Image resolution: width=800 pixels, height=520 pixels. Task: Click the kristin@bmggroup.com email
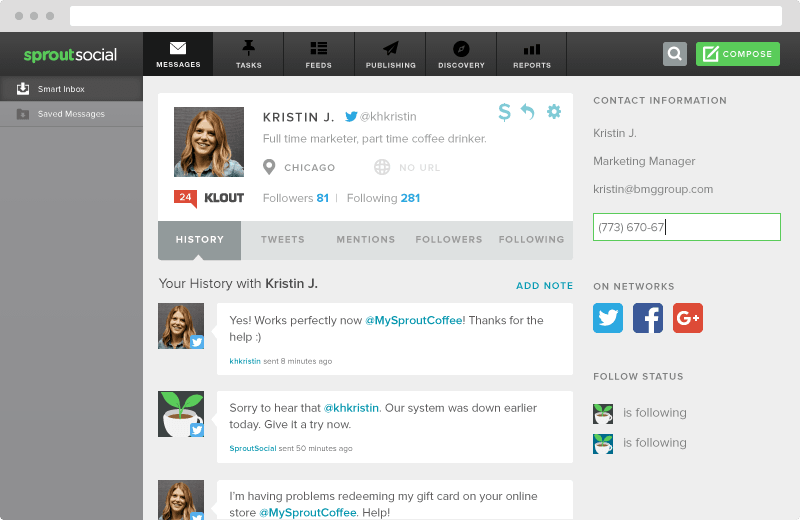click(653, 189)
